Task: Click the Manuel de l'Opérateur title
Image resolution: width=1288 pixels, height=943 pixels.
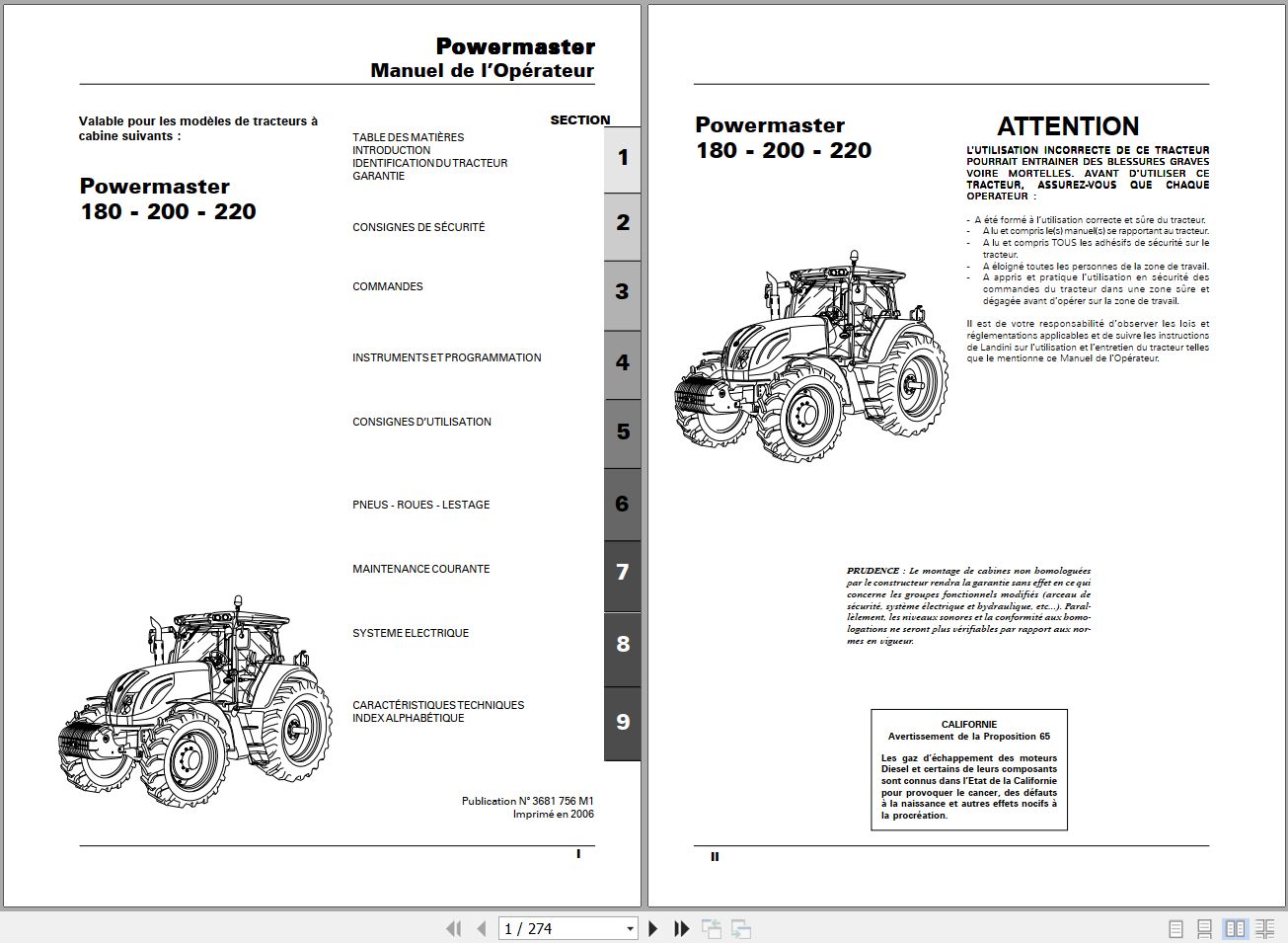Action: (x=483, y=71)
